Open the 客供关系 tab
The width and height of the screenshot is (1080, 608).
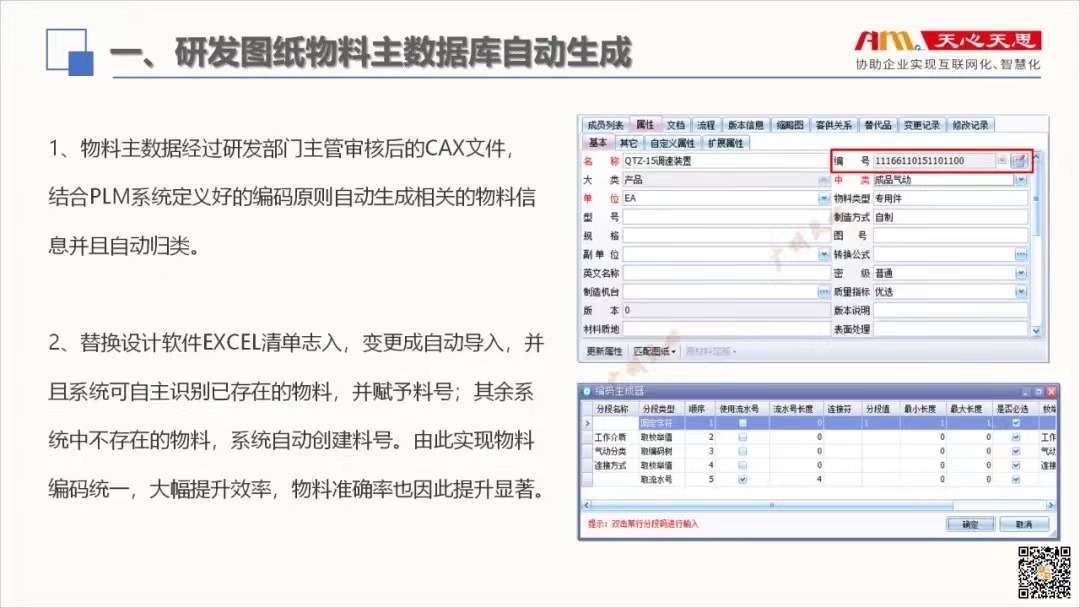pos(833,125)
